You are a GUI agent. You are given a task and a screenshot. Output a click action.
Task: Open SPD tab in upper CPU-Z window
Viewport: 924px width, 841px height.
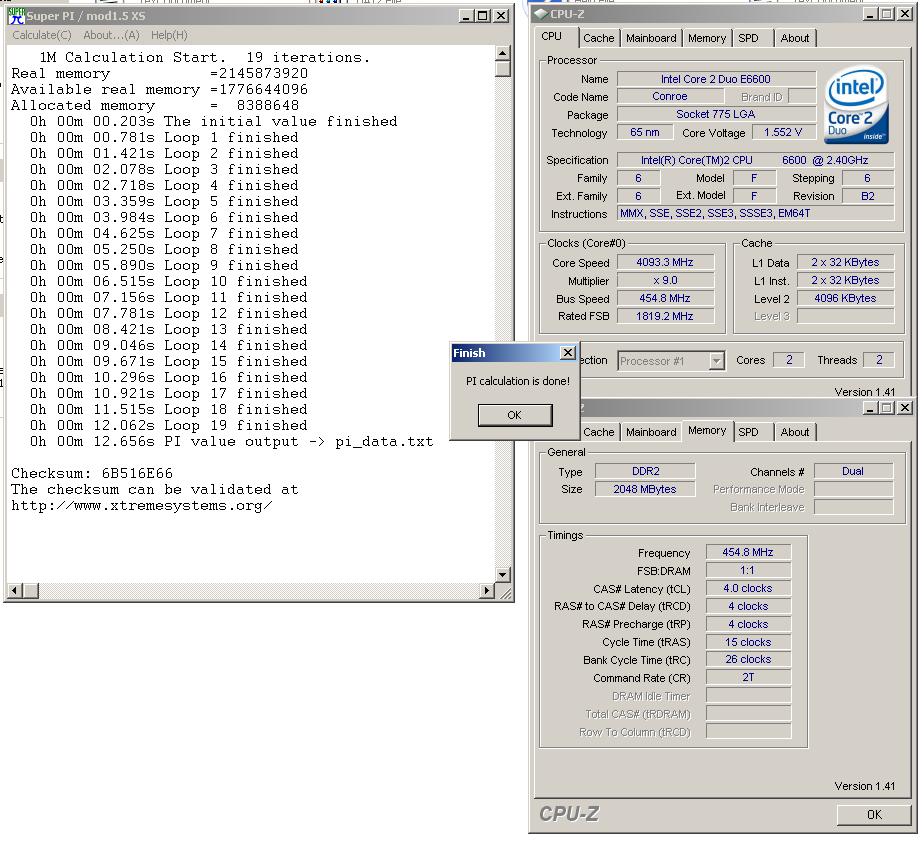coord(748,38)
